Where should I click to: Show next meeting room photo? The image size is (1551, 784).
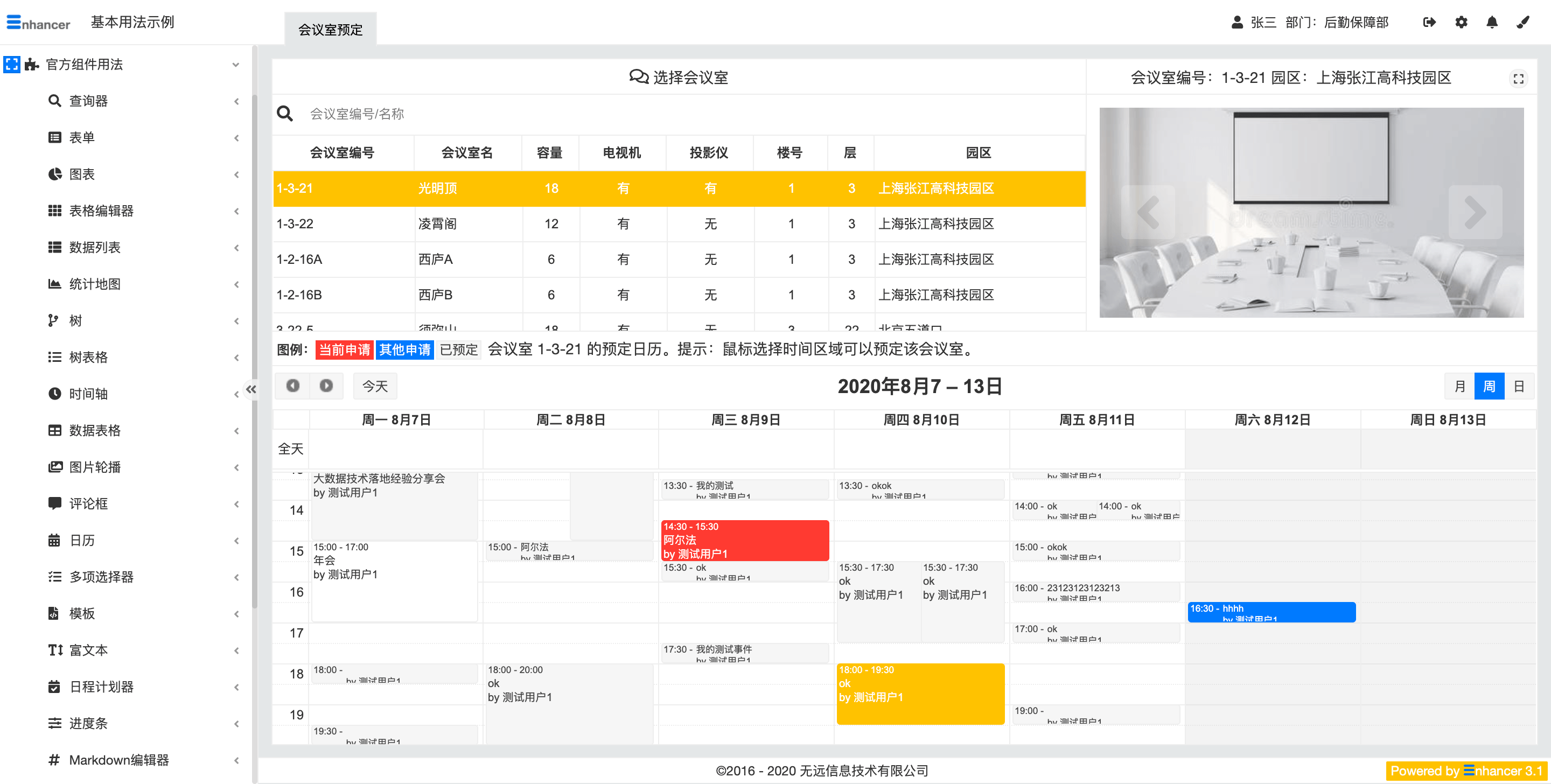point(1475,212)
